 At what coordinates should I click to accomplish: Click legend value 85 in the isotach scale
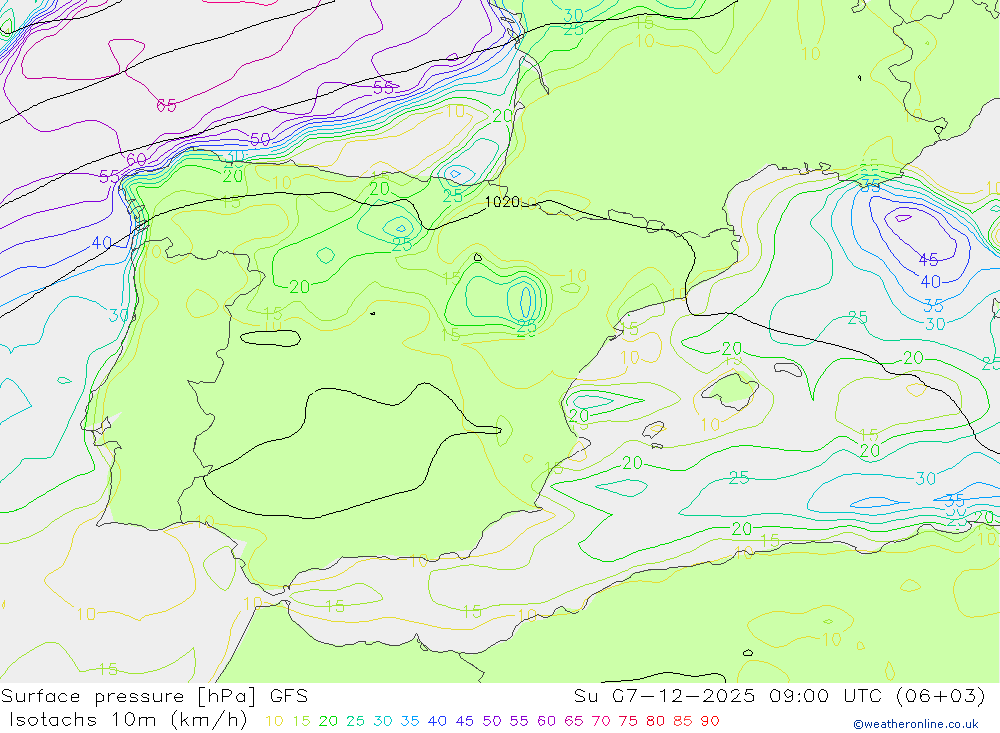pyautogui.click(x=682, y=721)
